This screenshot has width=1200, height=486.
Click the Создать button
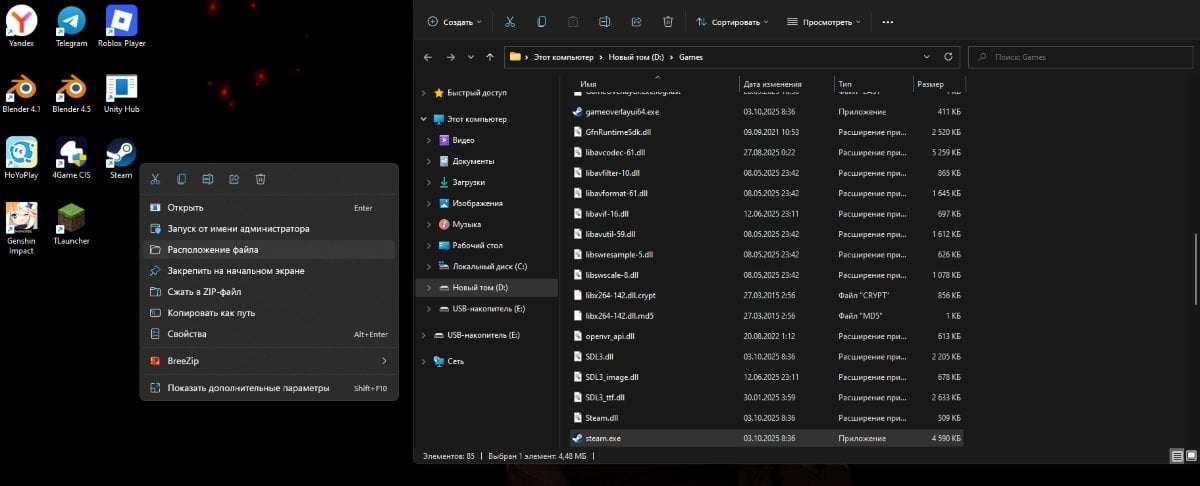[453, 21]
